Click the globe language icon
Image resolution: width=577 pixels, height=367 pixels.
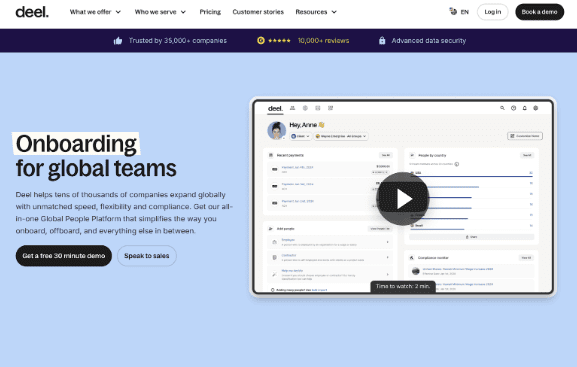pyautogui.click(x=453, y=11)
